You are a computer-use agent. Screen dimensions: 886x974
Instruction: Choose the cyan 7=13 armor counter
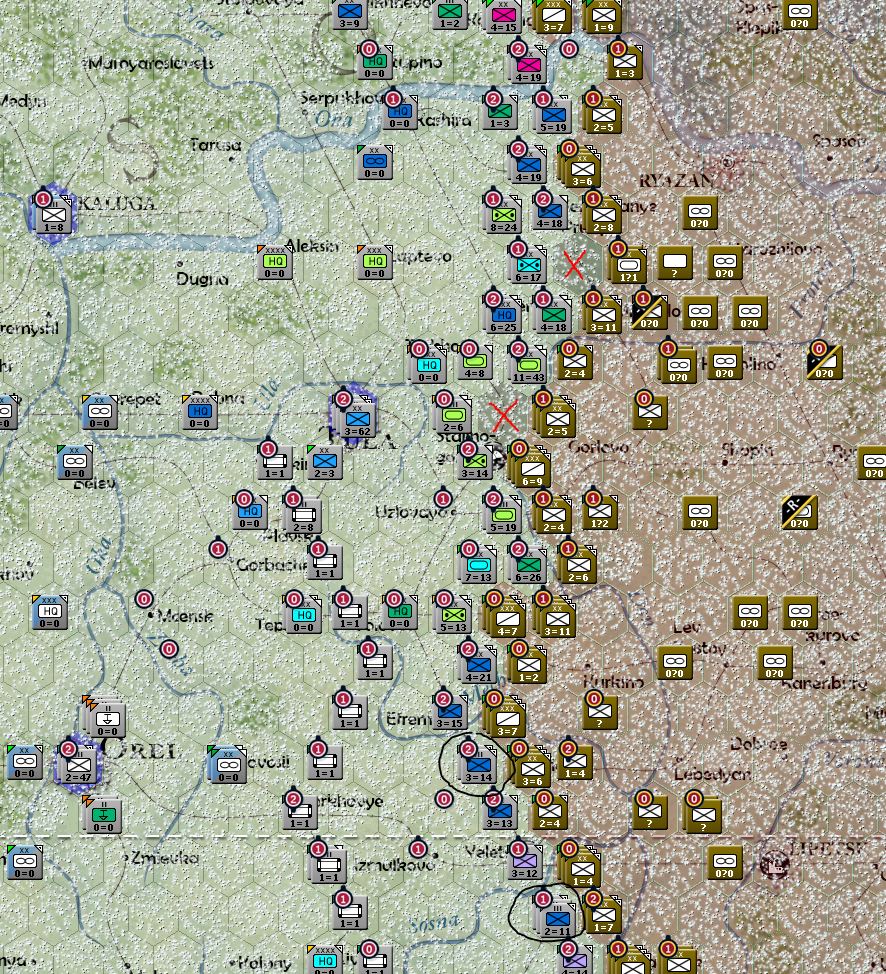(x=478, y=564)
